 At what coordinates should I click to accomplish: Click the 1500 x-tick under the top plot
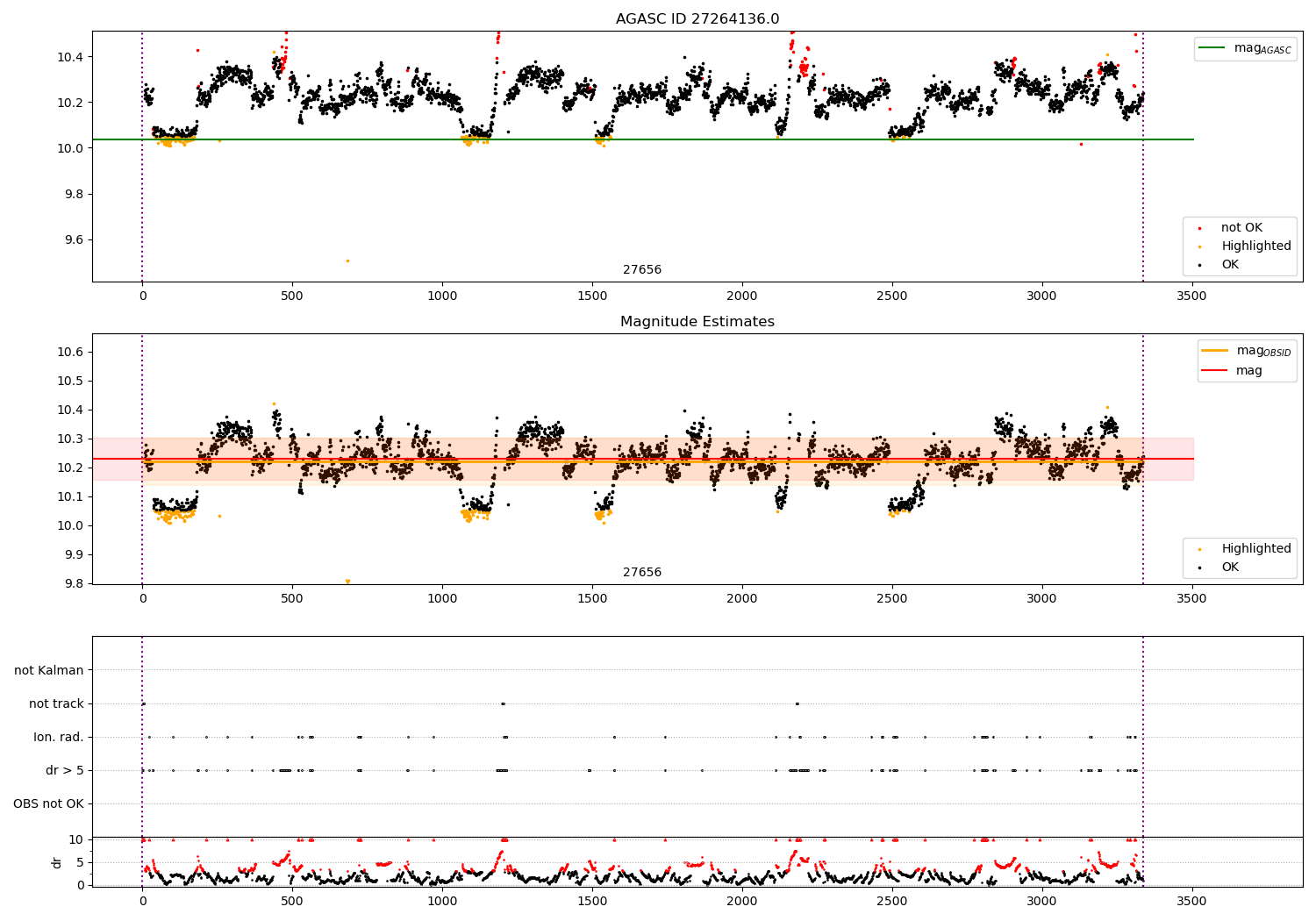[592, 296]
